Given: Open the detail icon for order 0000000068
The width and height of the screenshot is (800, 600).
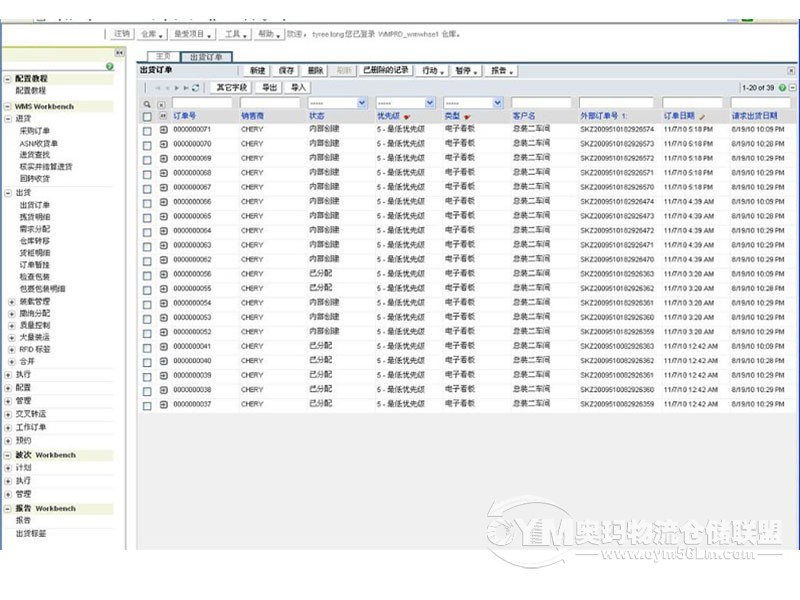Looking at the screenshot, I should pyautogui.click(x=164, y=173).
